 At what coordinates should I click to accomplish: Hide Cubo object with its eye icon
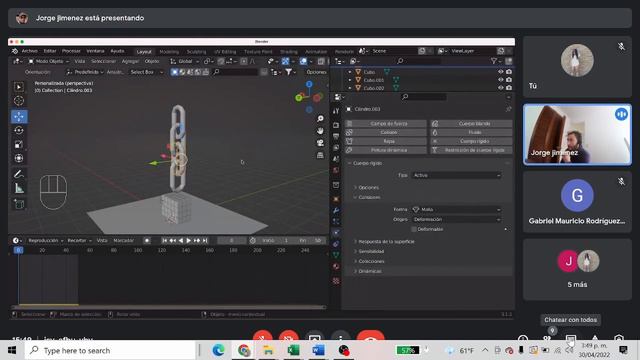point(501,72)
